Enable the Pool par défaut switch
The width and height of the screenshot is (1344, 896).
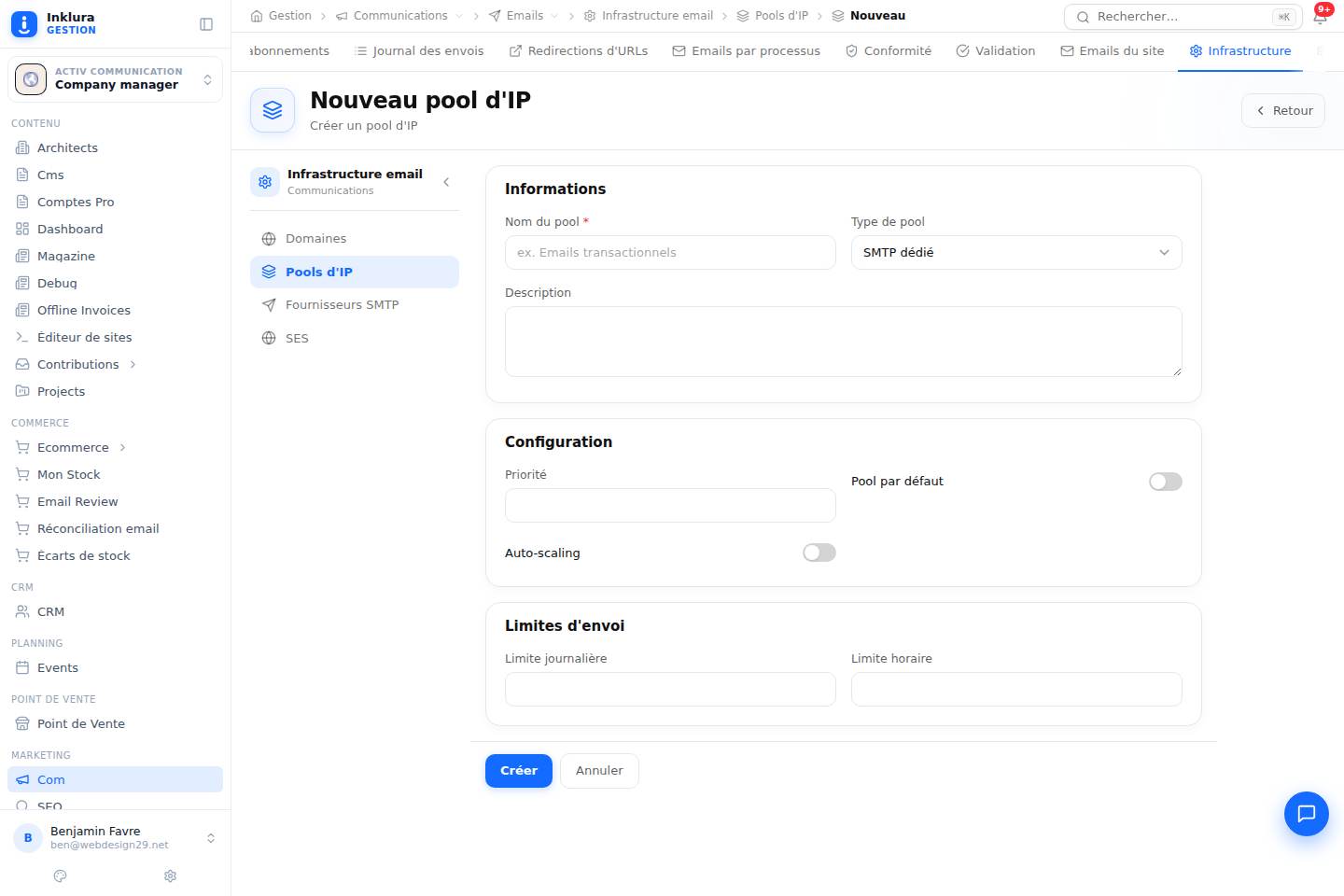pos(1165,482)
